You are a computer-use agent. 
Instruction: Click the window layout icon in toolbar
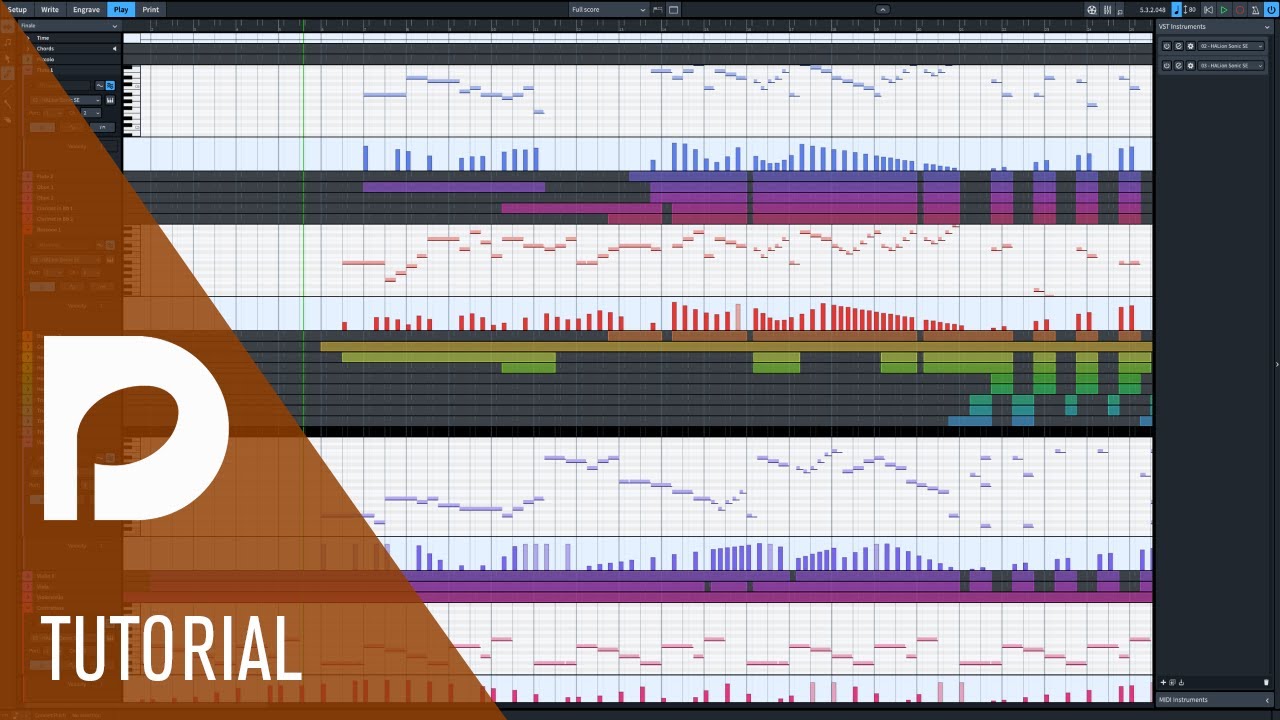[x=673, y=10]
